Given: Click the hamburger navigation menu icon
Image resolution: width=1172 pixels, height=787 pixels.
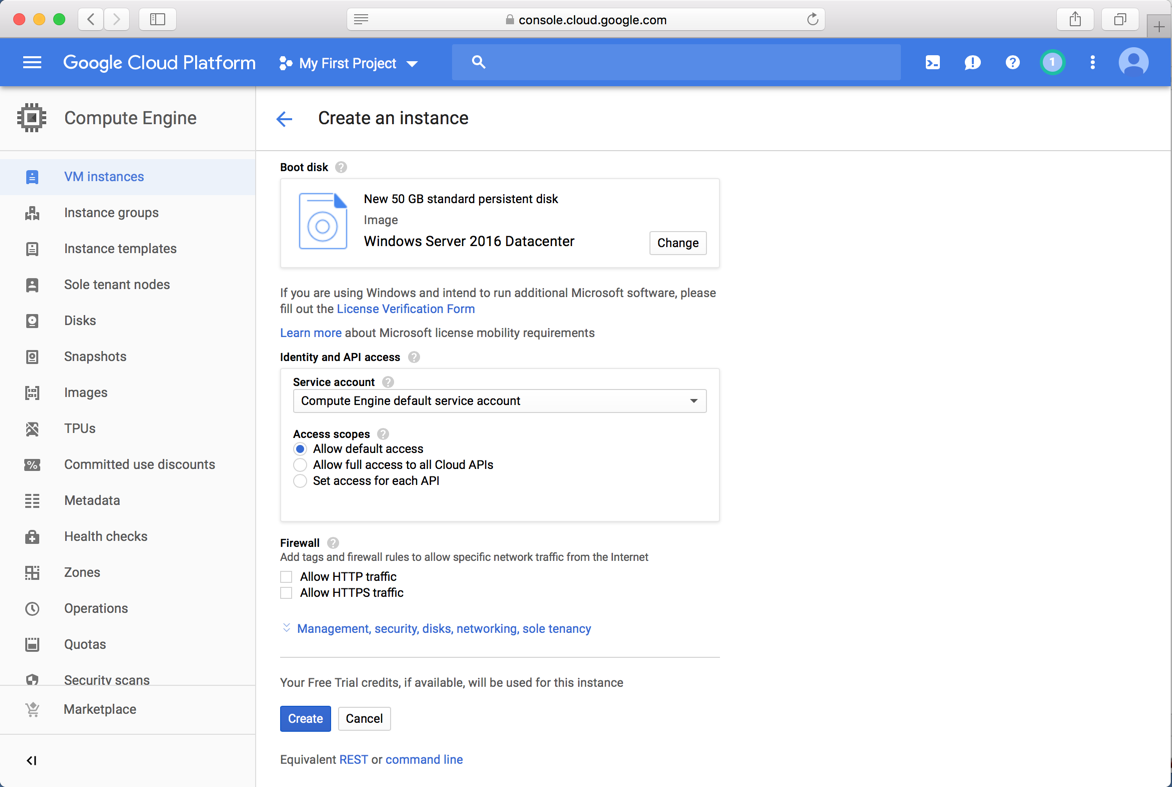Looking at the screenshot, I should click(x=32, y=63).
